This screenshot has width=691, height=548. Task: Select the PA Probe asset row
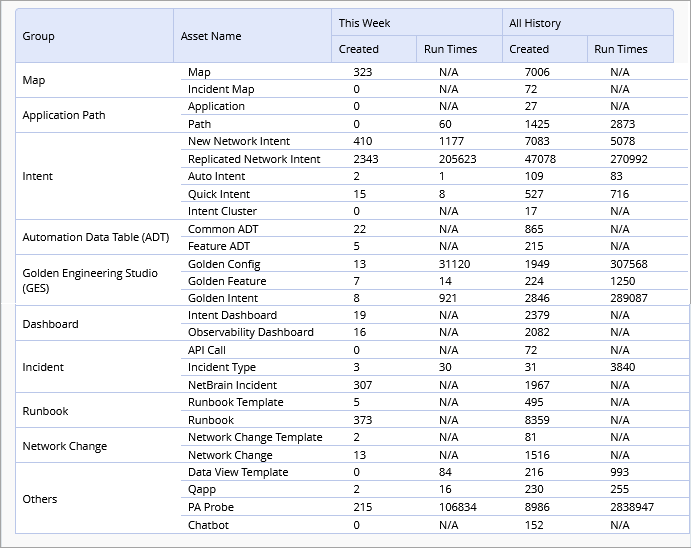[x=212, y=507]
